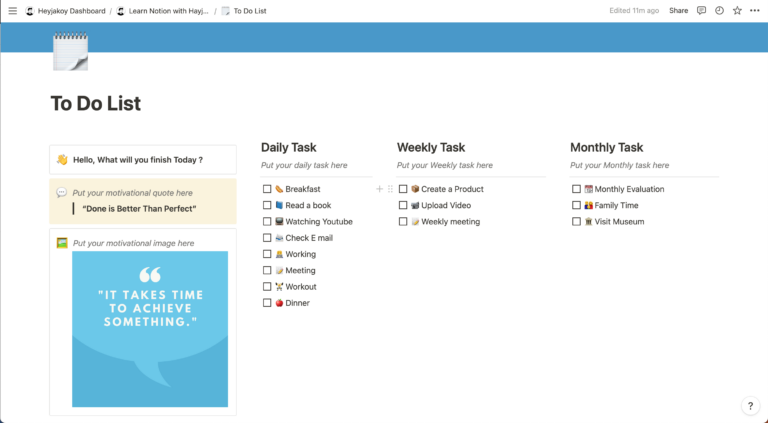Viewport: 768px width, 423px height.
Task: Check the Monthly Evaluation checkbox
Action: click(576, 189)
